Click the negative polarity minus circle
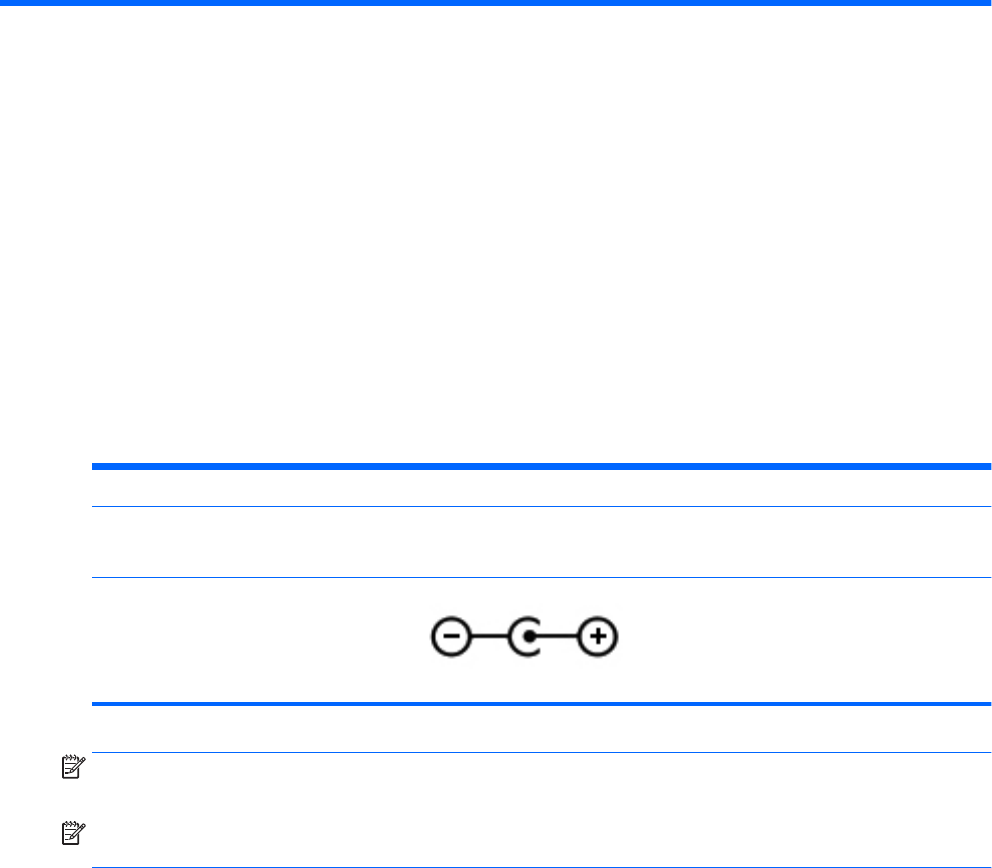 [x=447, y=637]
